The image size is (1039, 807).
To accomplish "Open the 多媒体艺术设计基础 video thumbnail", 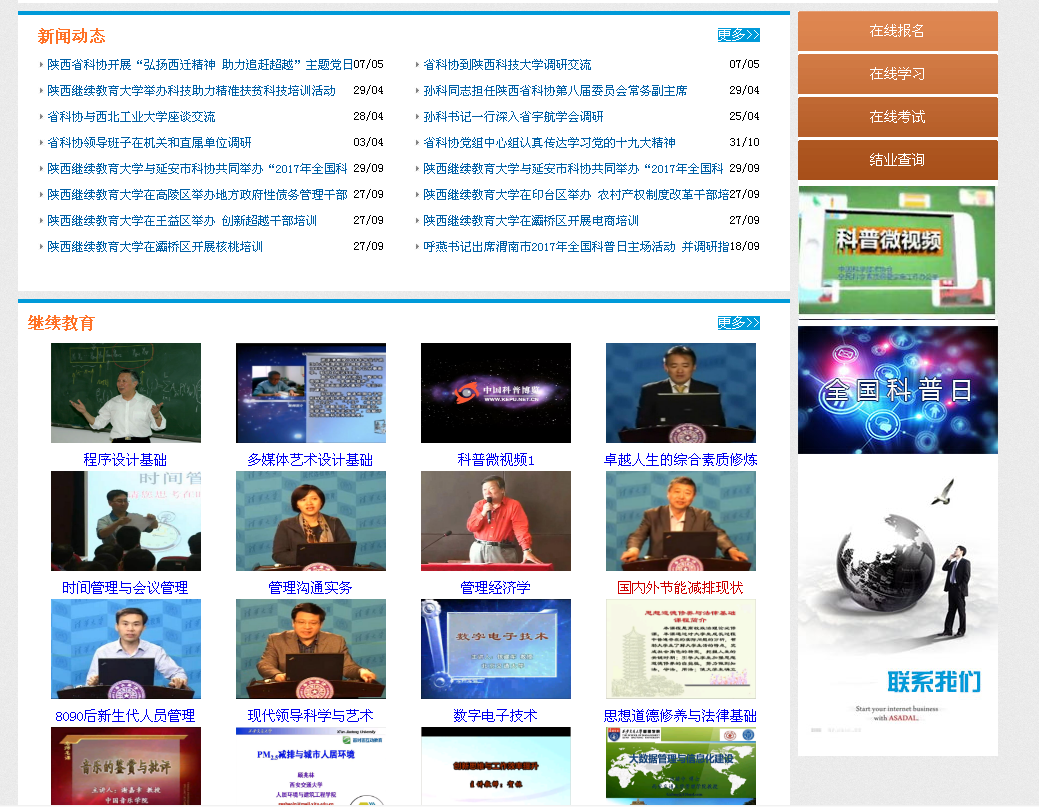I will point(311,393).
